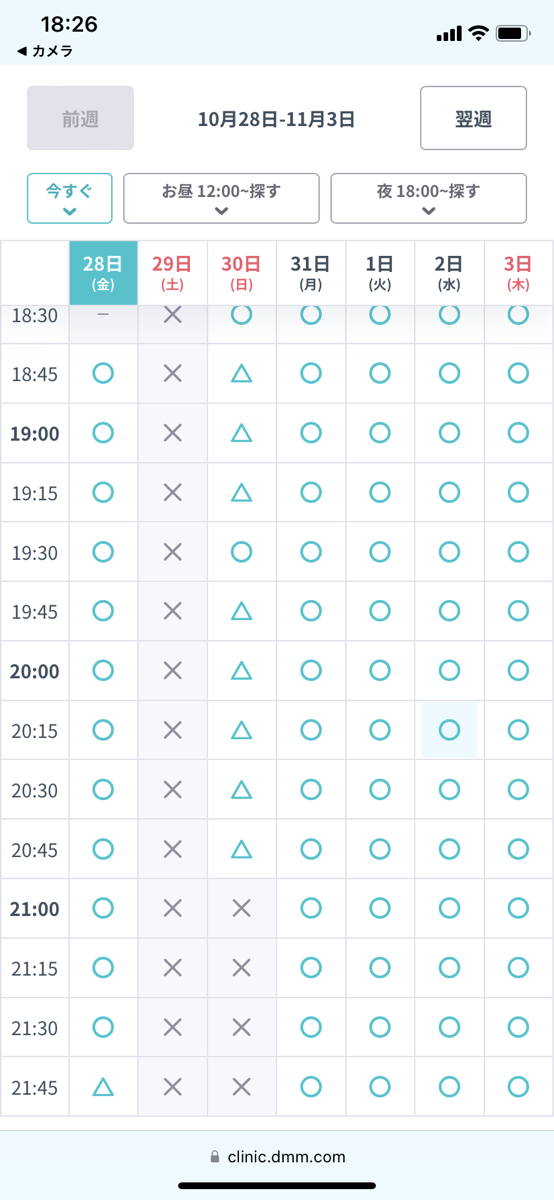Pick the circle slot at 21:30 on 3日
Image resolution: width=554 pixels, height=1200 pixels.
[x=518, y=1028]
